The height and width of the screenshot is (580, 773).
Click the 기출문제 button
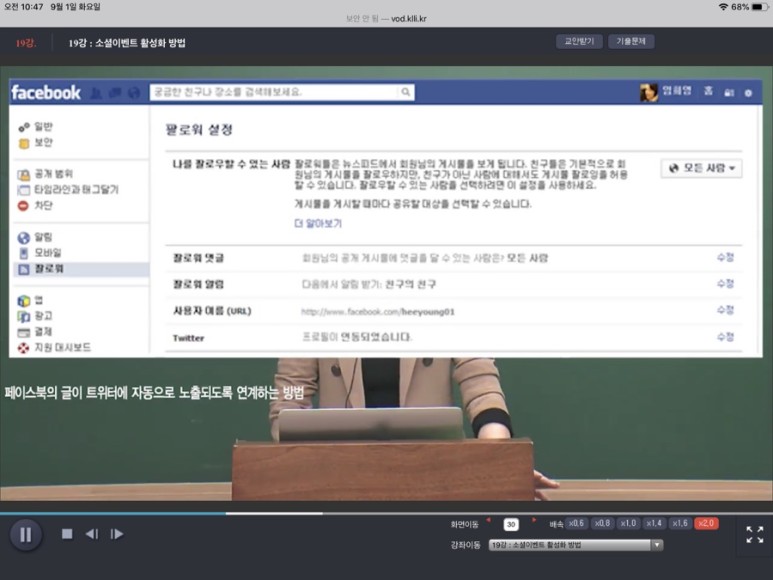click(x=631, y=41)
